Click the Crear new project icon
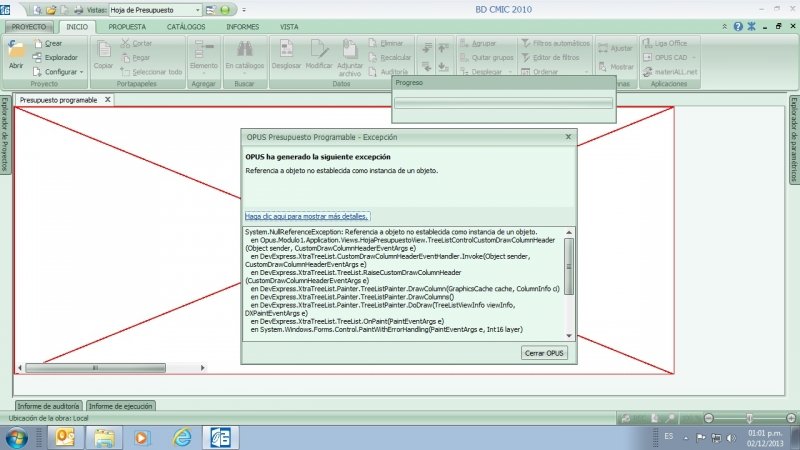 (38, 43)
